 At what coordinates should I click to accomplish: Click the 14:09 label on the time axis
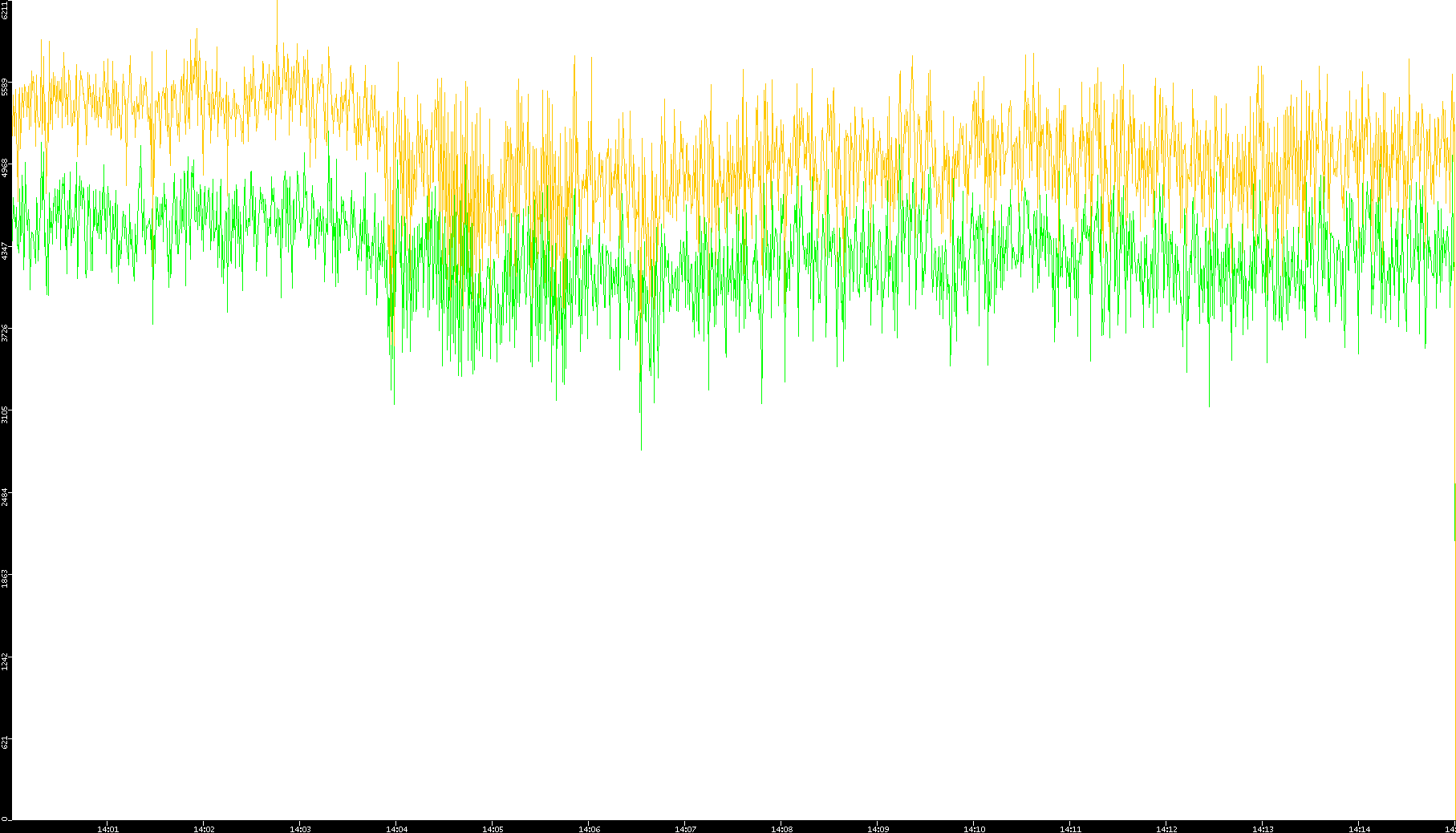[878, 829]
